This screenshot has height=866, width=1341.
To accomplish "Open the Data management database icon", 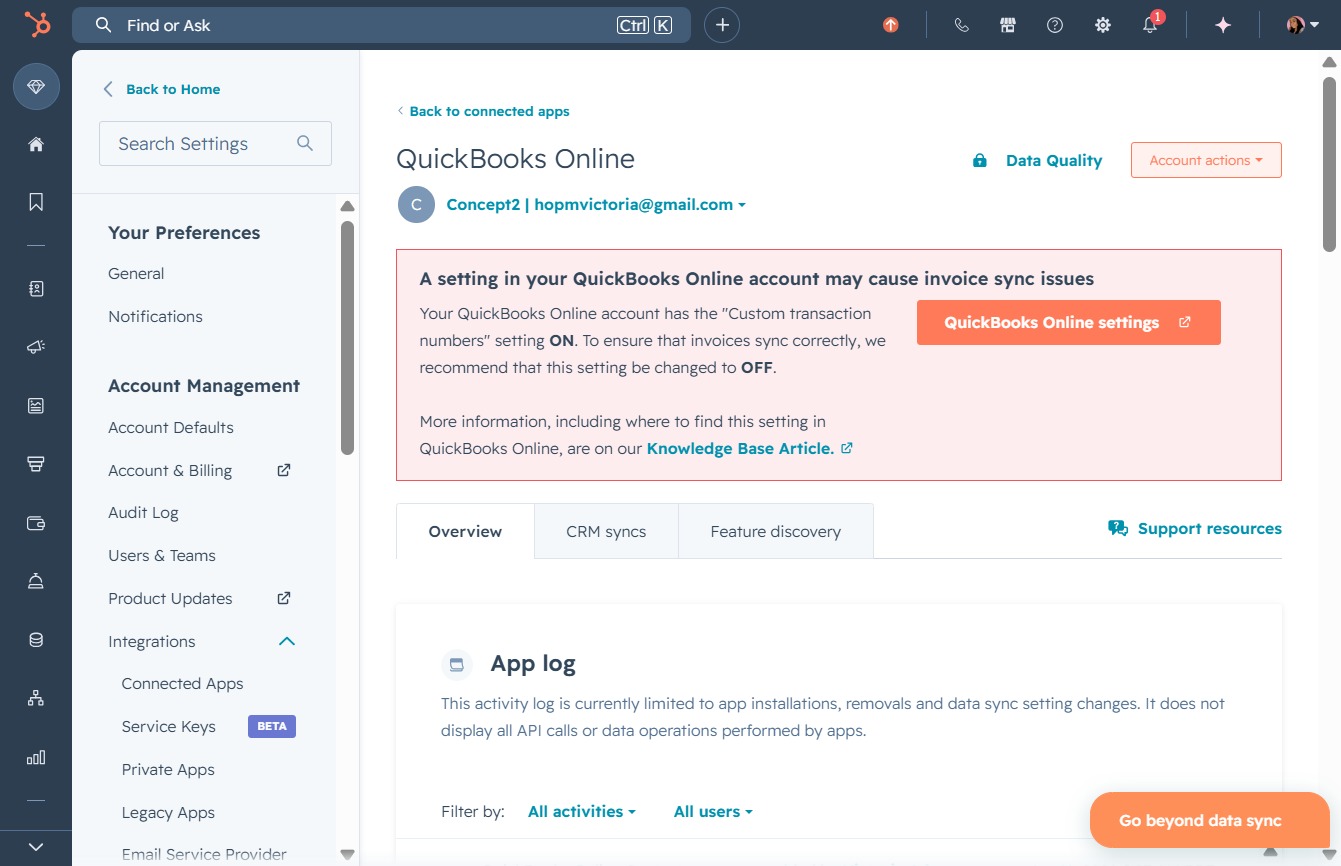I will [x=36, y=640].
